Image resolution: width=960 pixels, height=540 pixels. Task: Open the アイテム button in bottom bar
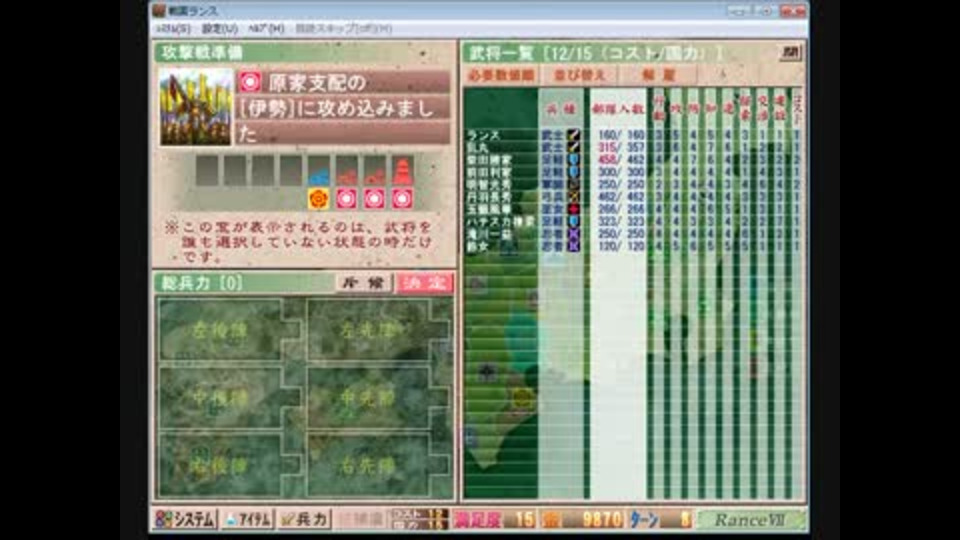248,519
